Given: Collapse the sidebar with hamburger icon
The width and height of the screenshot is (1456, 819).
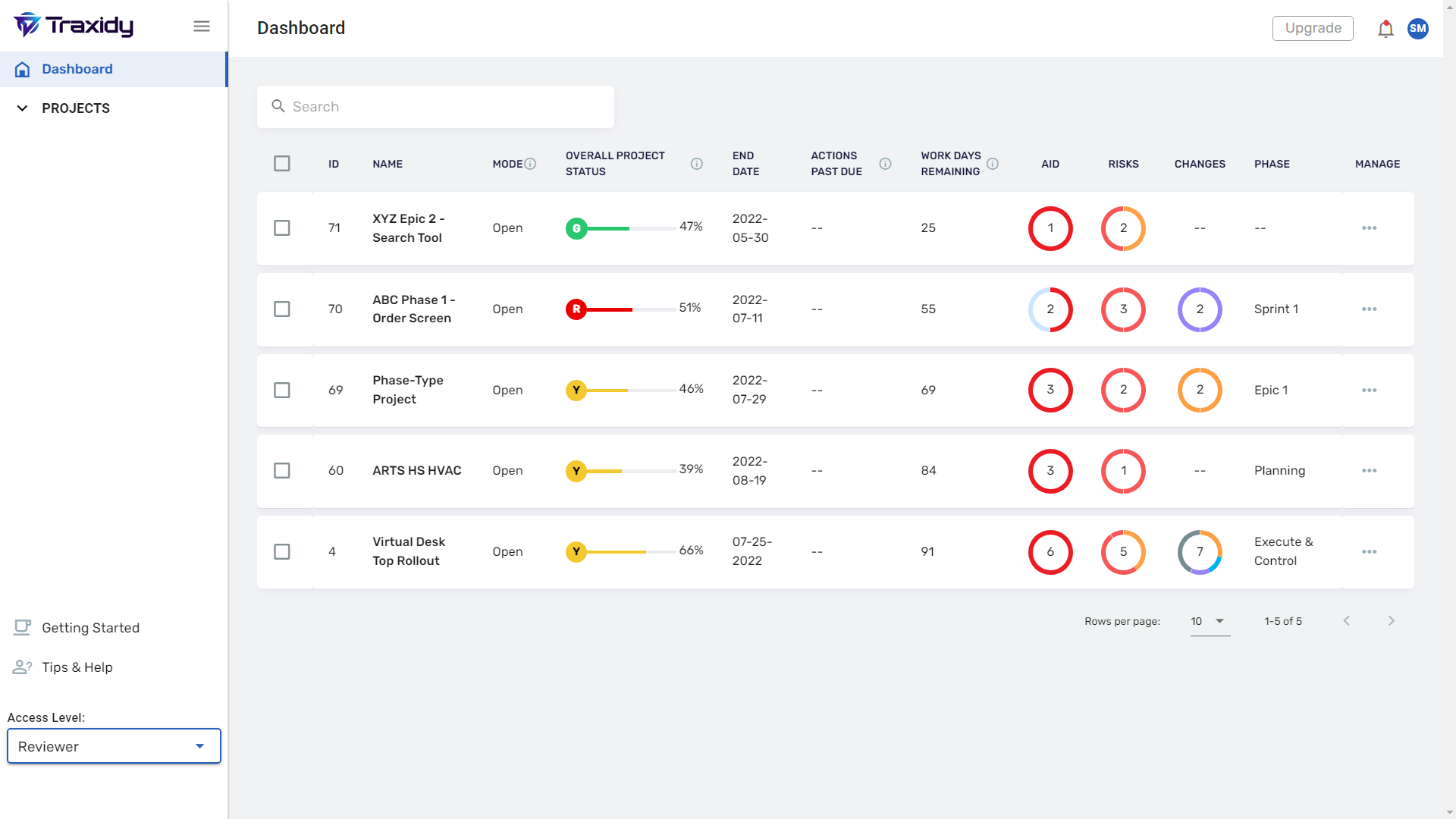Looking at the screenshot, I should pos(202,27).
